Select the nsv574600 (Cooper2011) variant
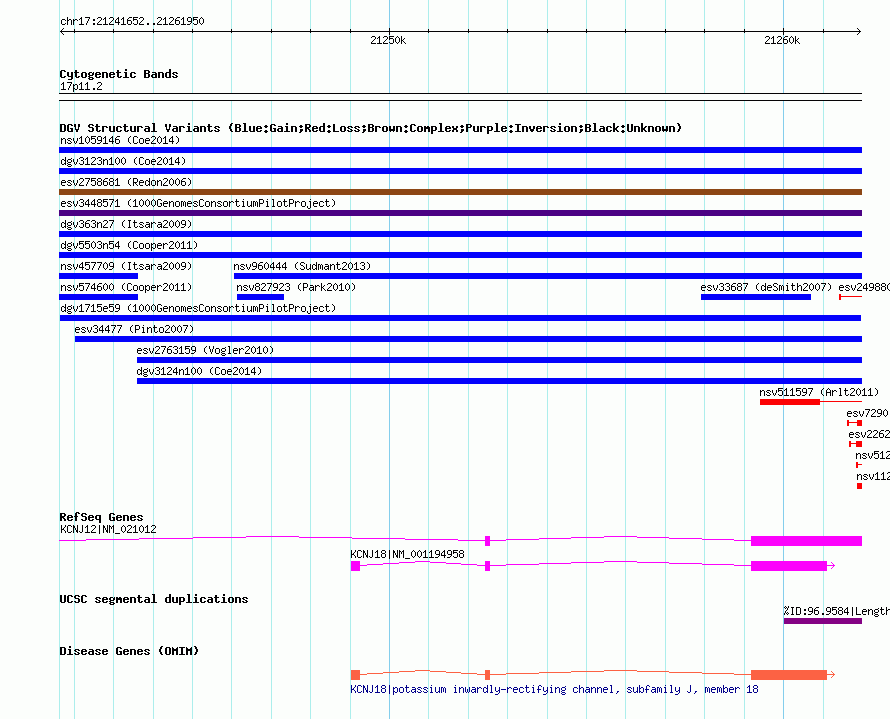Viewport: 890px width, 719px height. click(x=99, y=297)
